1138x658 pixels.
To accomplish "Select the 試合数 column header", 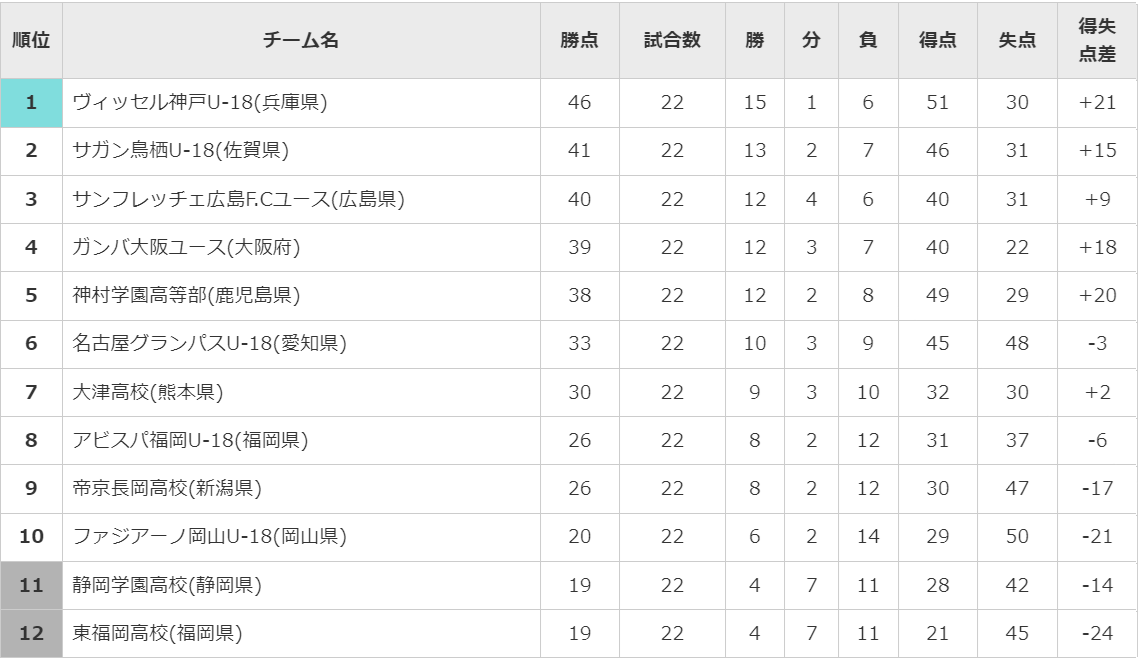I will click(672, 40).
